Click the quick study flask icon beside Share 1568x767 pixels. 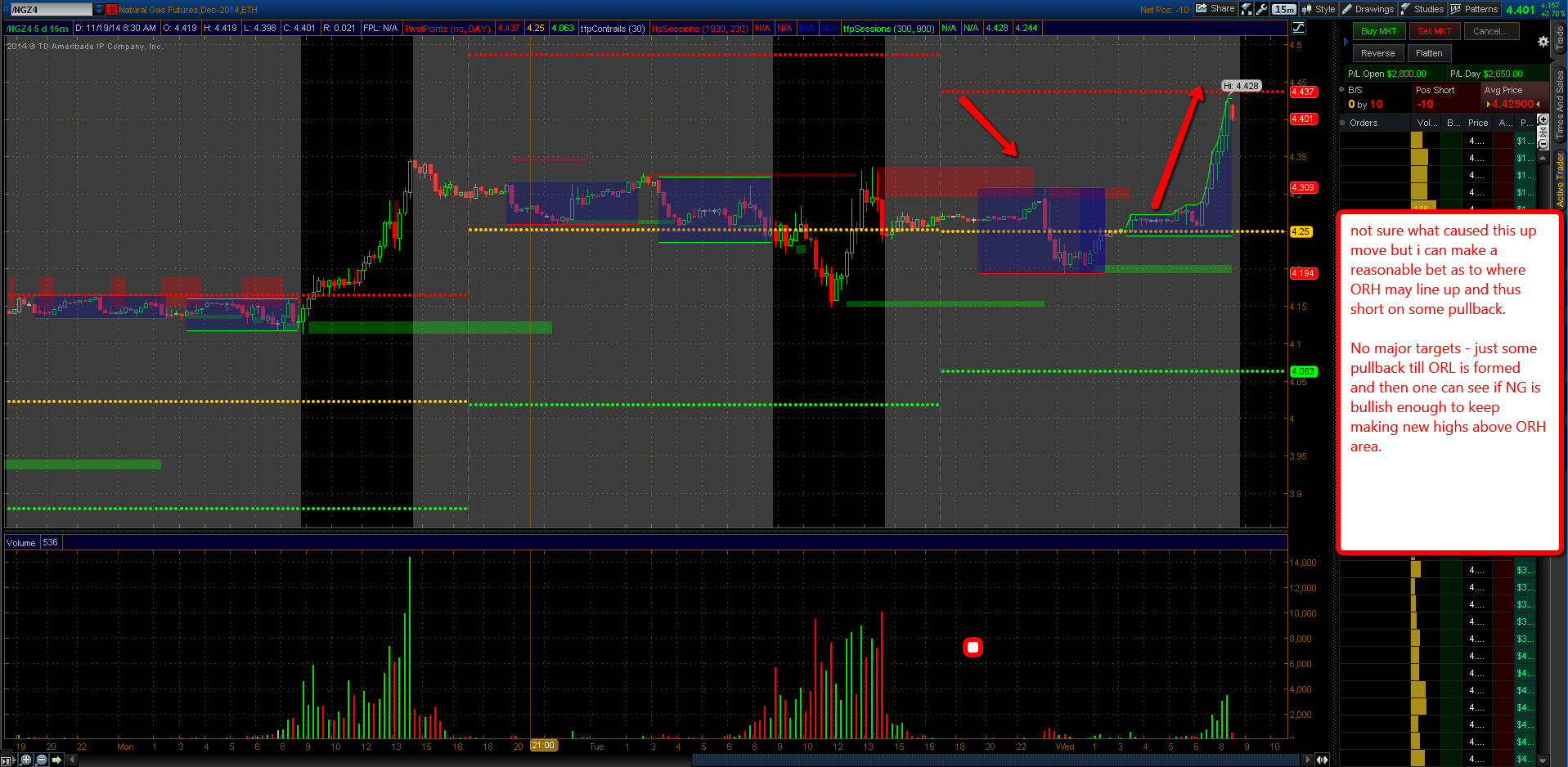coord(1247,9)
